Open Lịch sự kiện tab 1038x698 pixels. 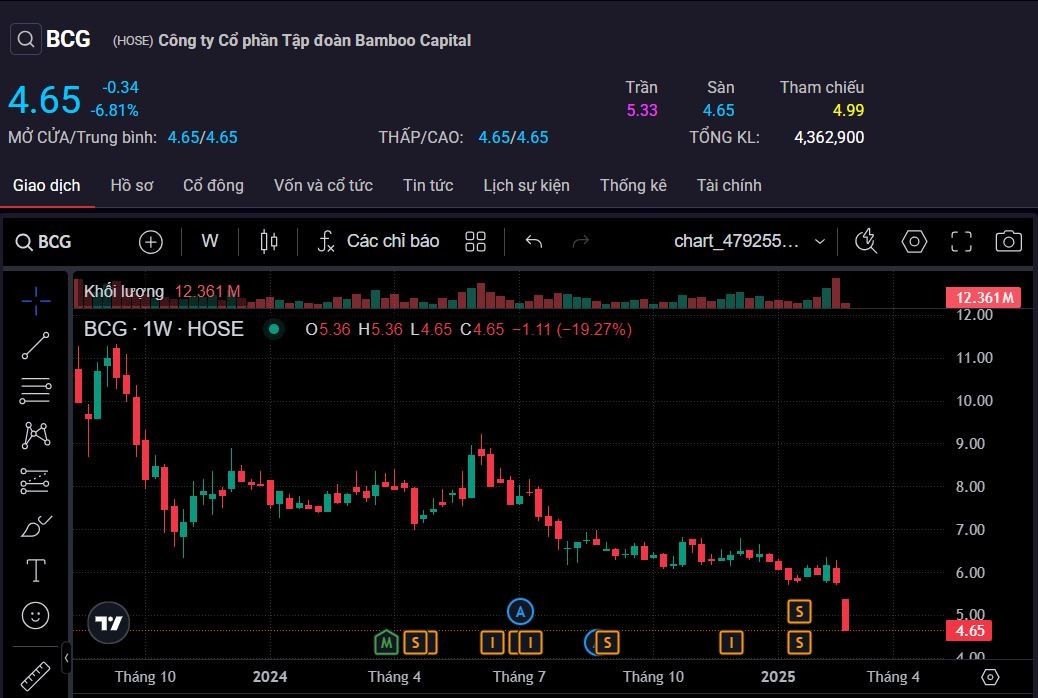point(526,185)
